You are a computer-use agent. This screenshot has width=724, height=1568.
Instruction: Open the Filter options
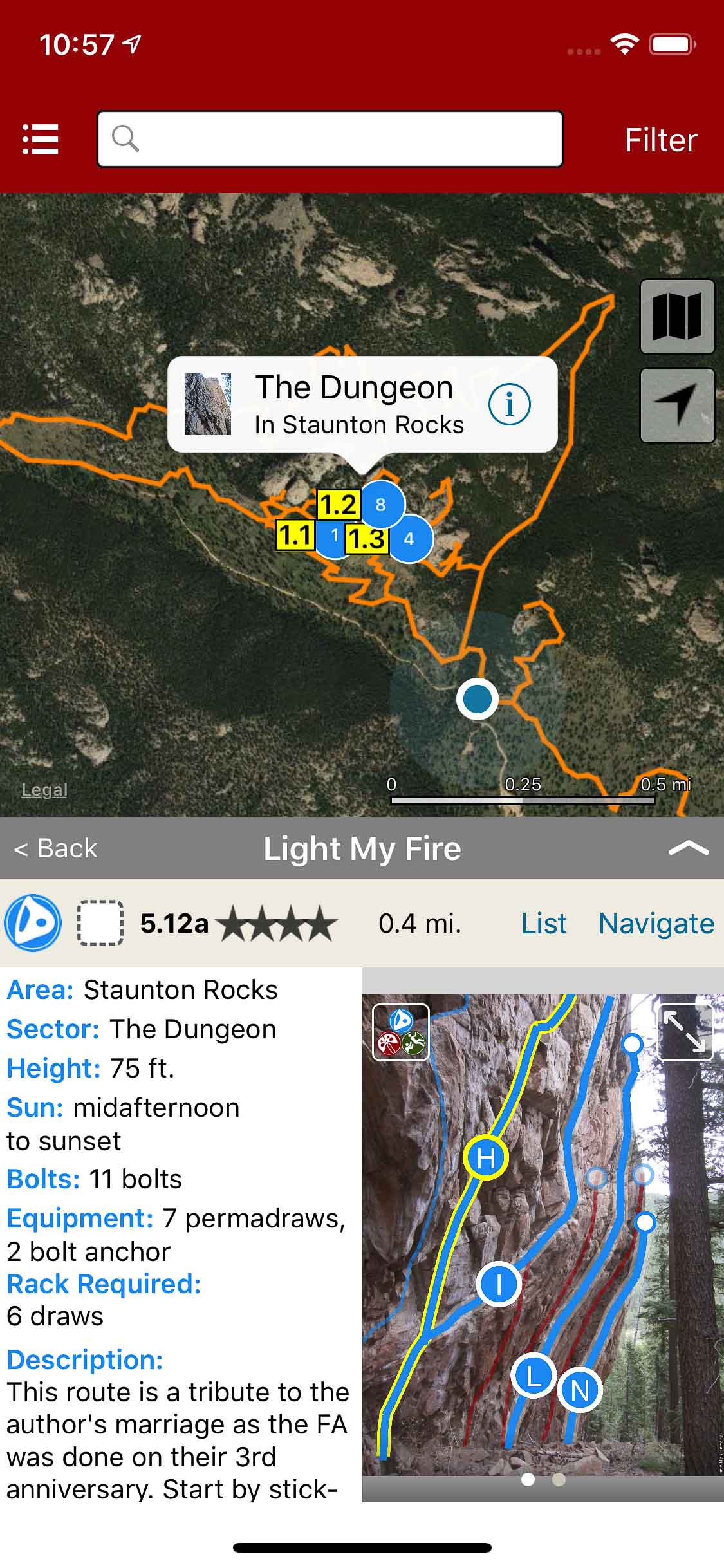coord(661,140)
